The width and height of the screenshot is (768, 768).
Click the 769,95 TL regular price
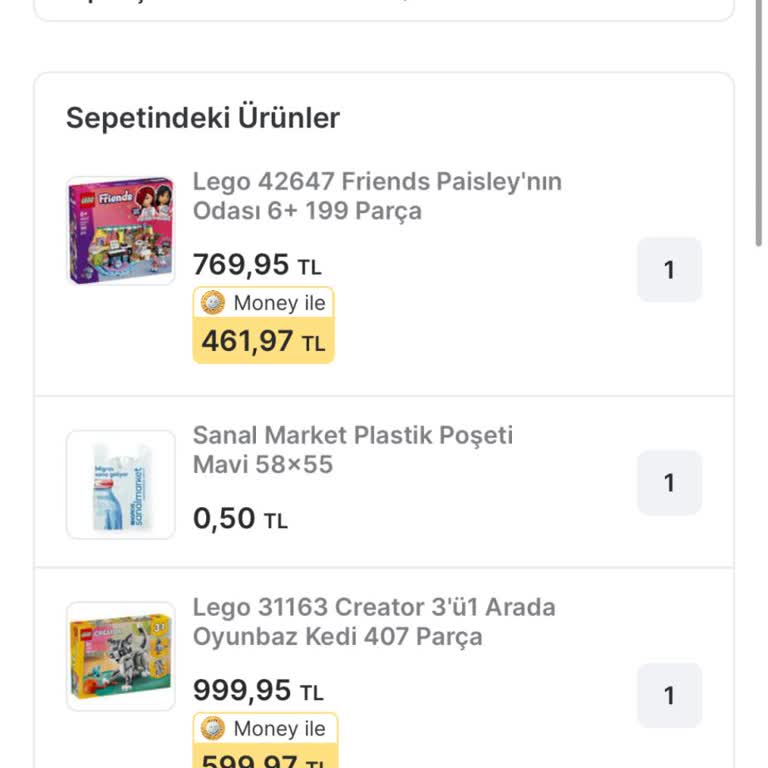[x=257, y=265]
